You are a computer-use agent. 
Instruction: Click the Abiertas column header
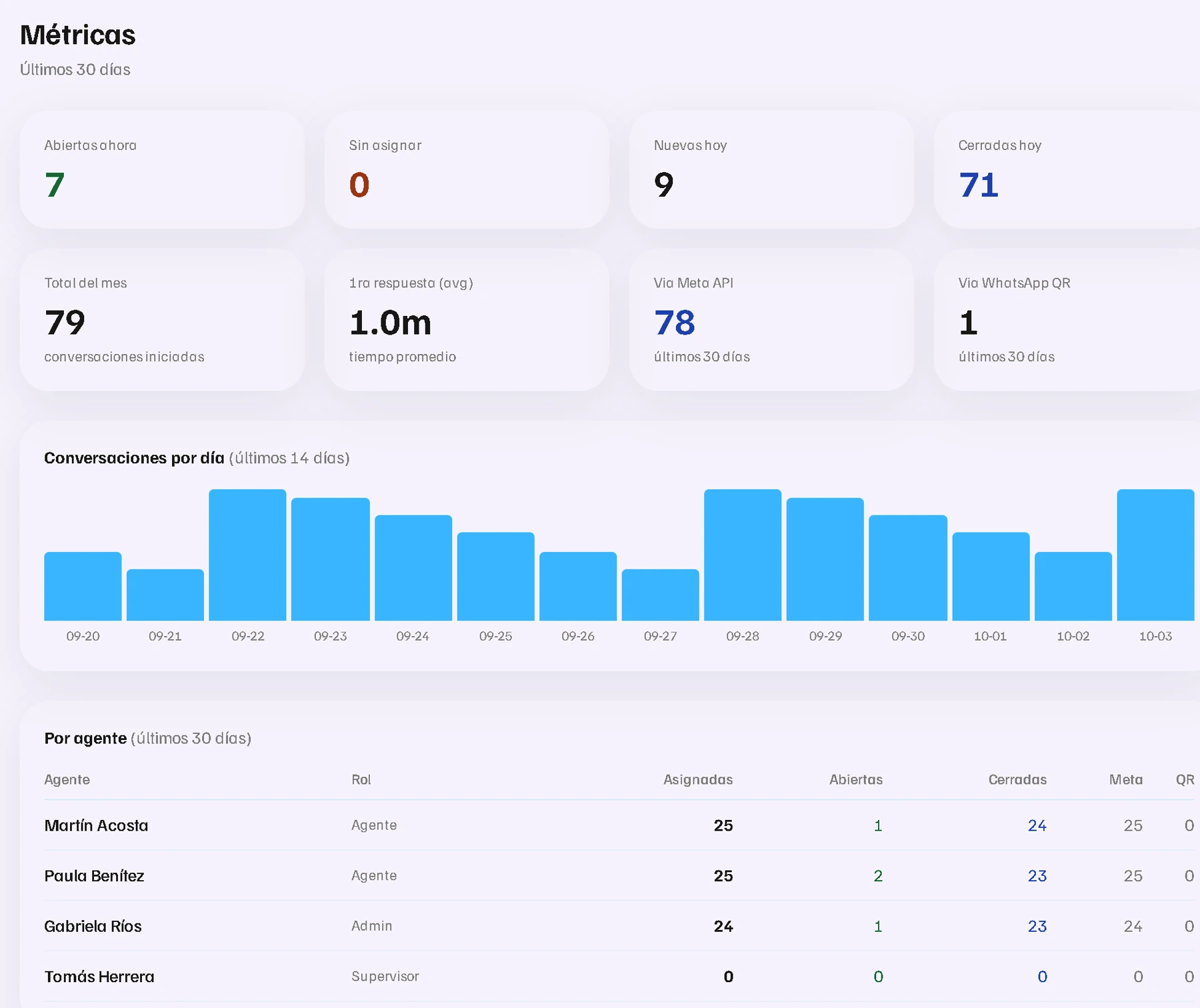click(x=855, y=779)
